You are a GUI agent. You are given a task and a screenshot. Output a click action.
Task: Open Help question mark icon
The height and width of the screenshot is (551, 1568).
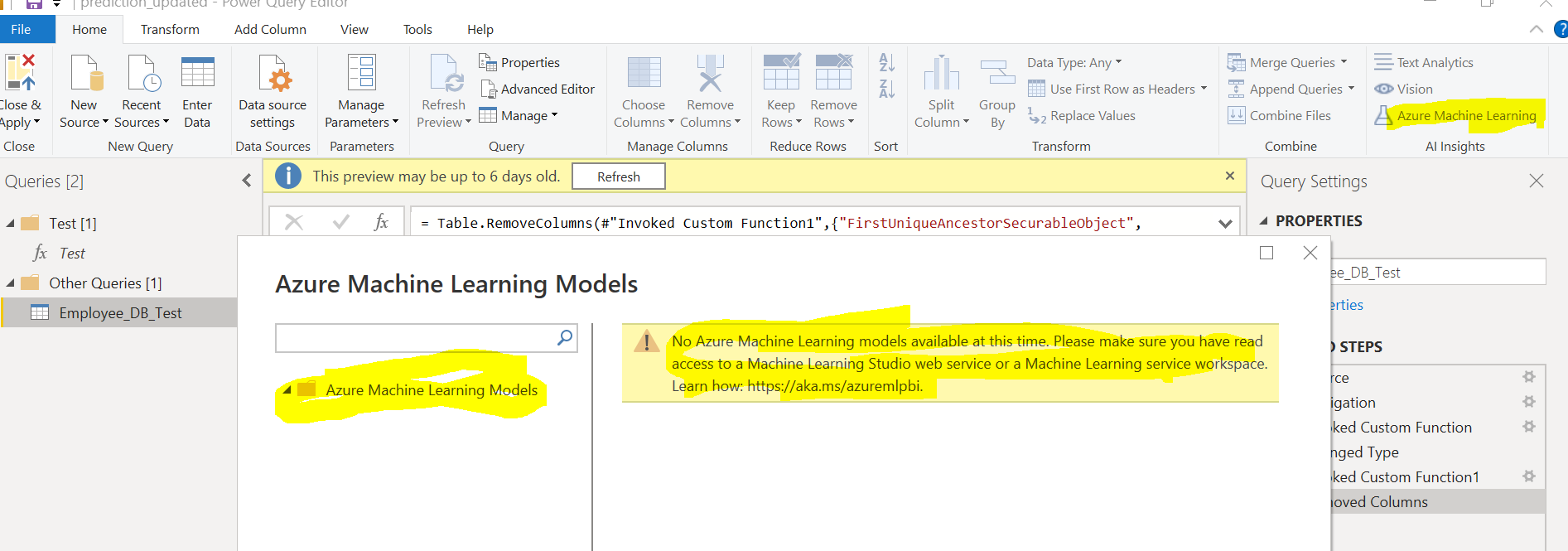point(1561,29)
